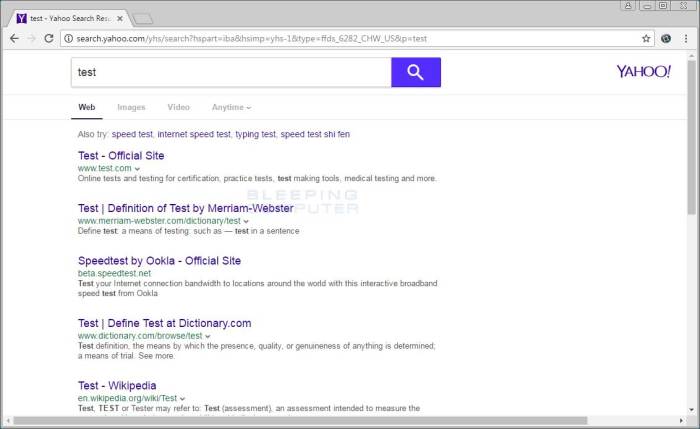Expand the www.test.com result arrow
This screenshot has width=700, height=429.
tap(138, 169)
